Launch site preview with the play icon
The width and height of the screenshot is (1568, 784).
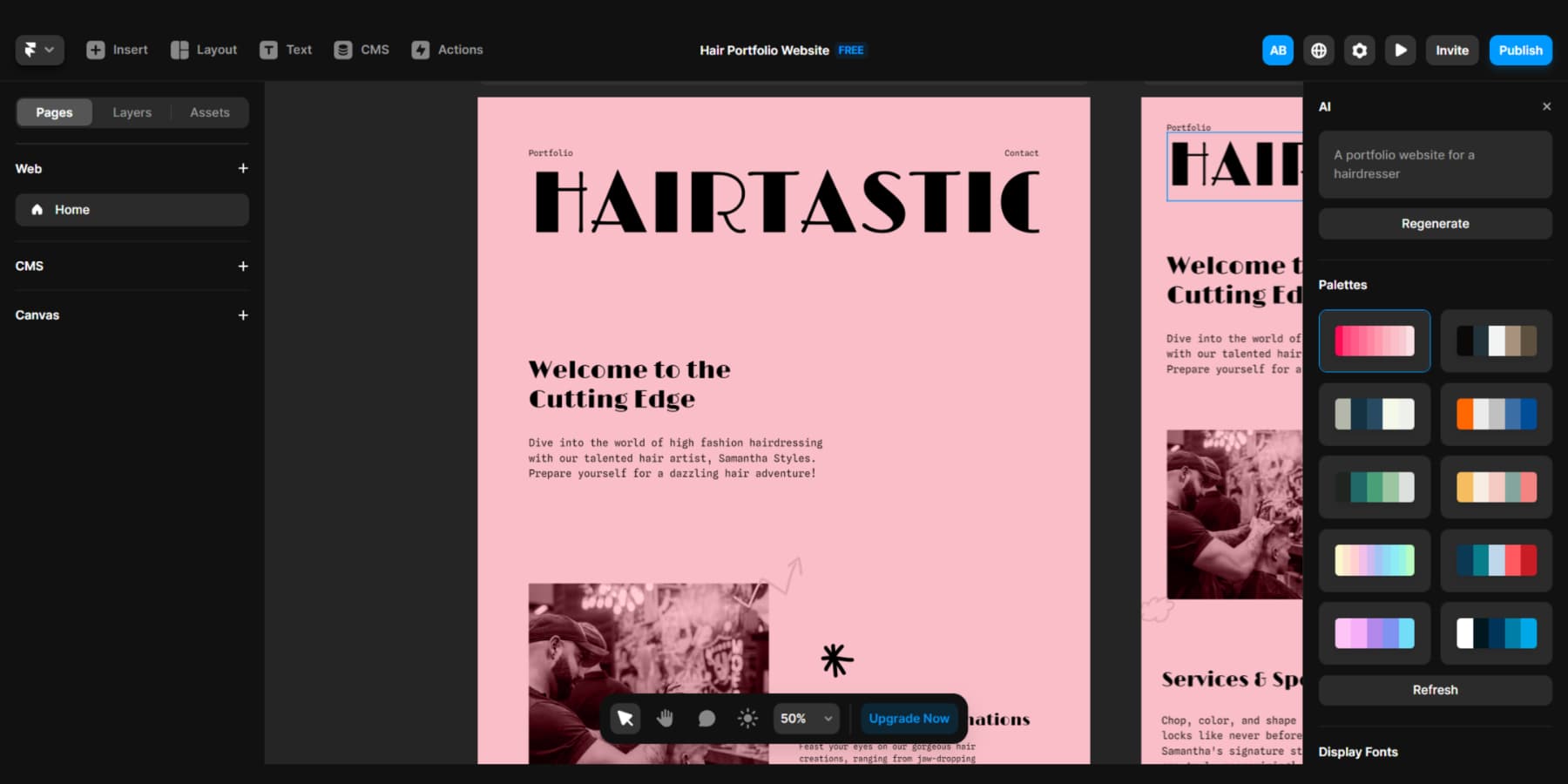click(x=1400, y=50)
